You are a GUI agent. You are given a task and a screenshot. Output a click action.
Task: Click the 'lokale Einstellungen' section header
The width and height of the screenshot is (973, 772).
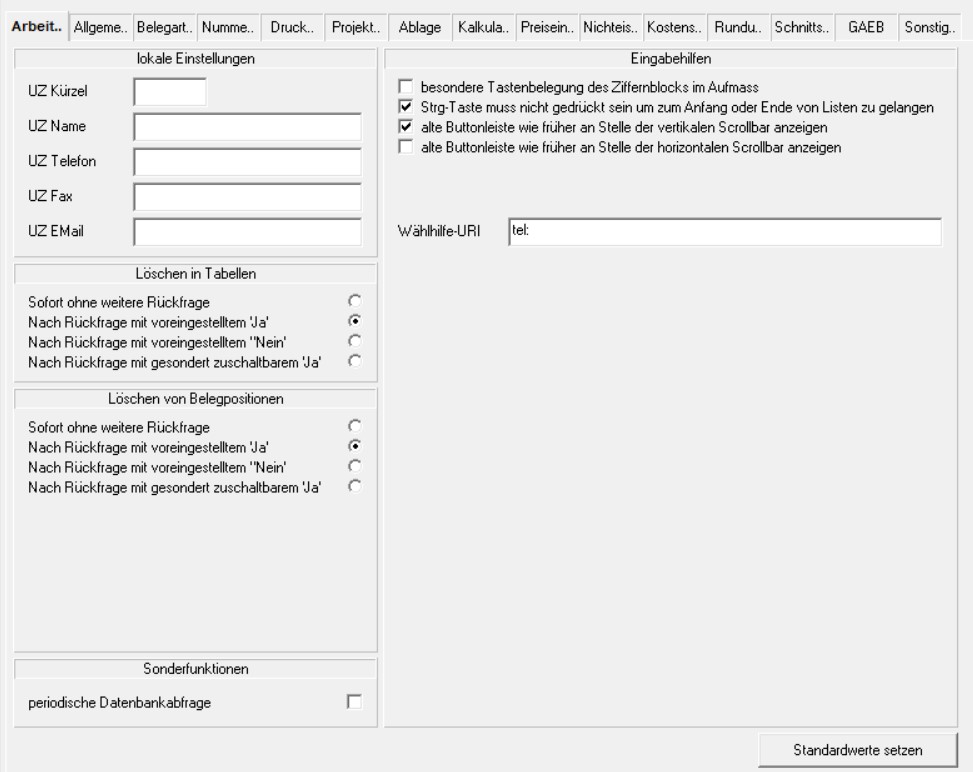click(195, 58)
